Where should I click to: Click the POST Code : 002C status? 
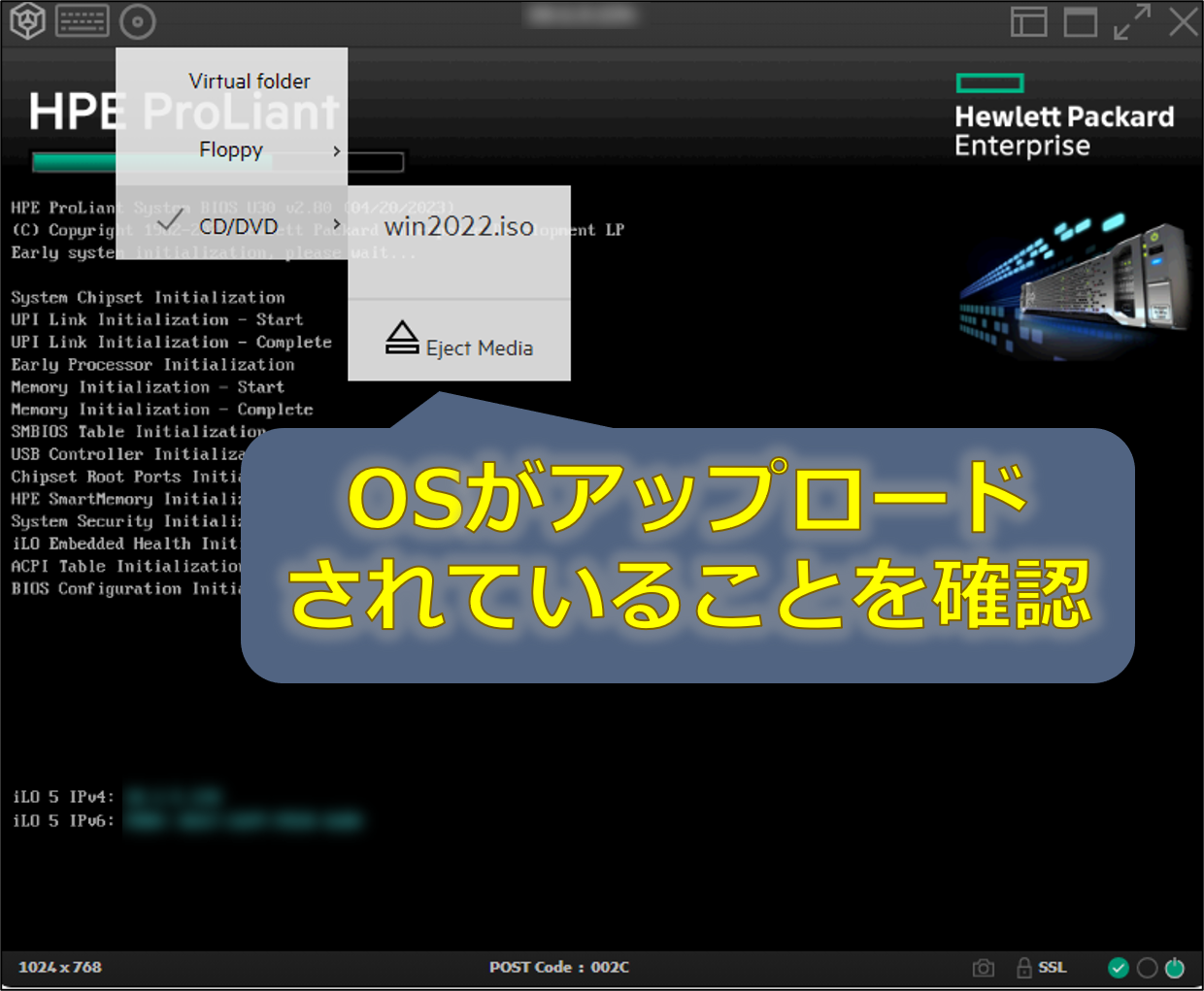559,967
